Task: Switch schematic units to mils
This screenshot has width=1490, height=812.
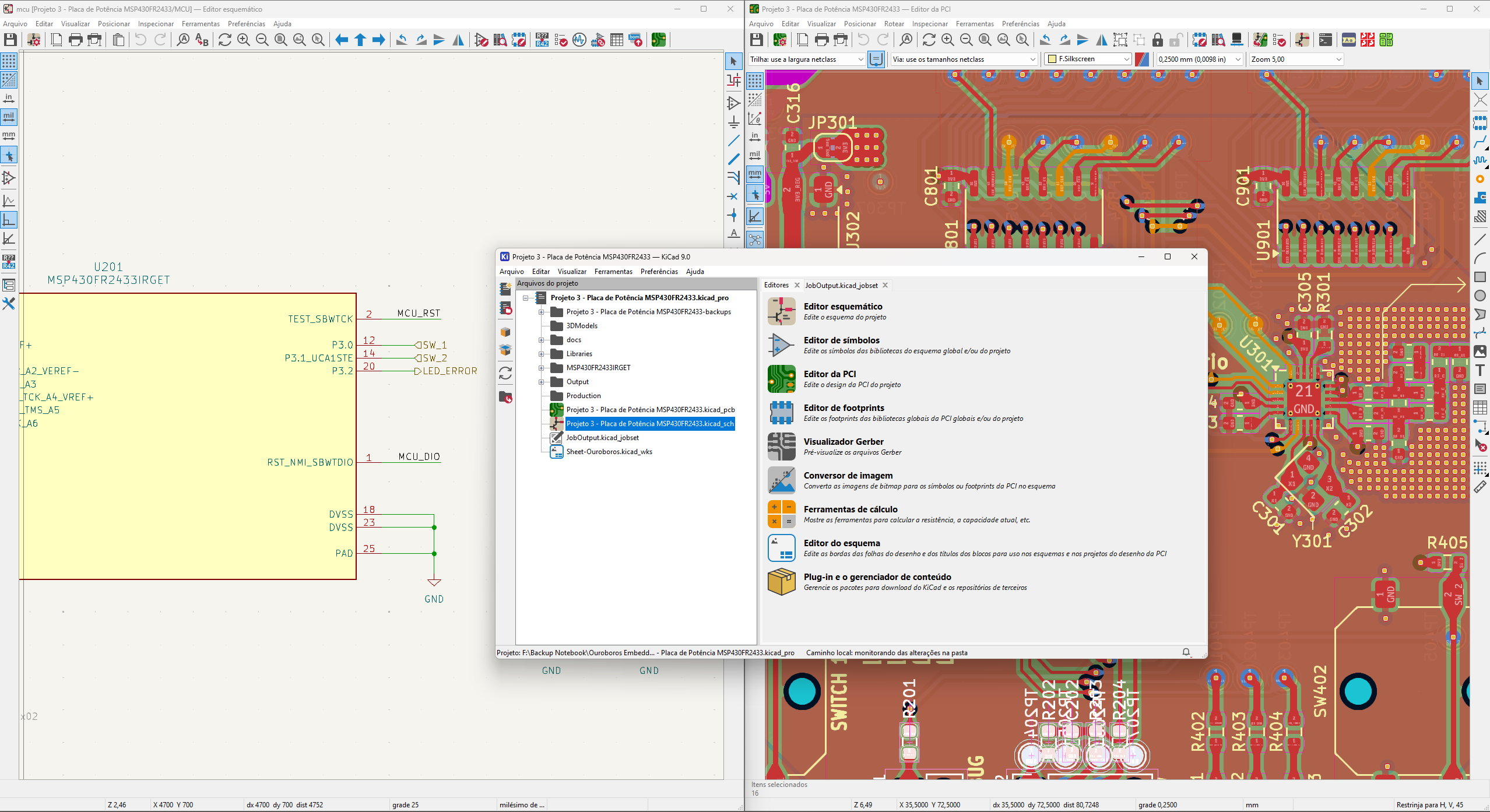Action: click(9, 117)
